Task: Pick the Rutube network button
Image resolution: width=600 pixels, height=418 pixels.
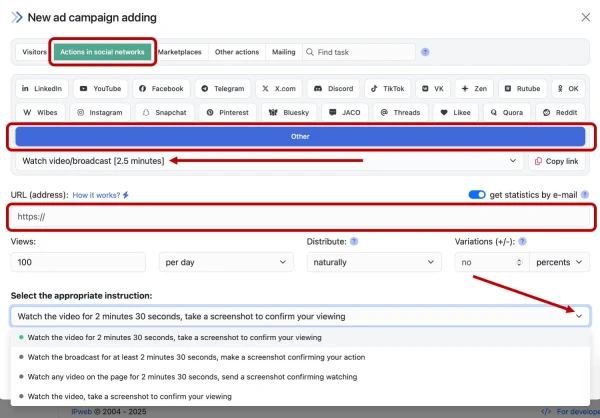Action: (522, 89)
